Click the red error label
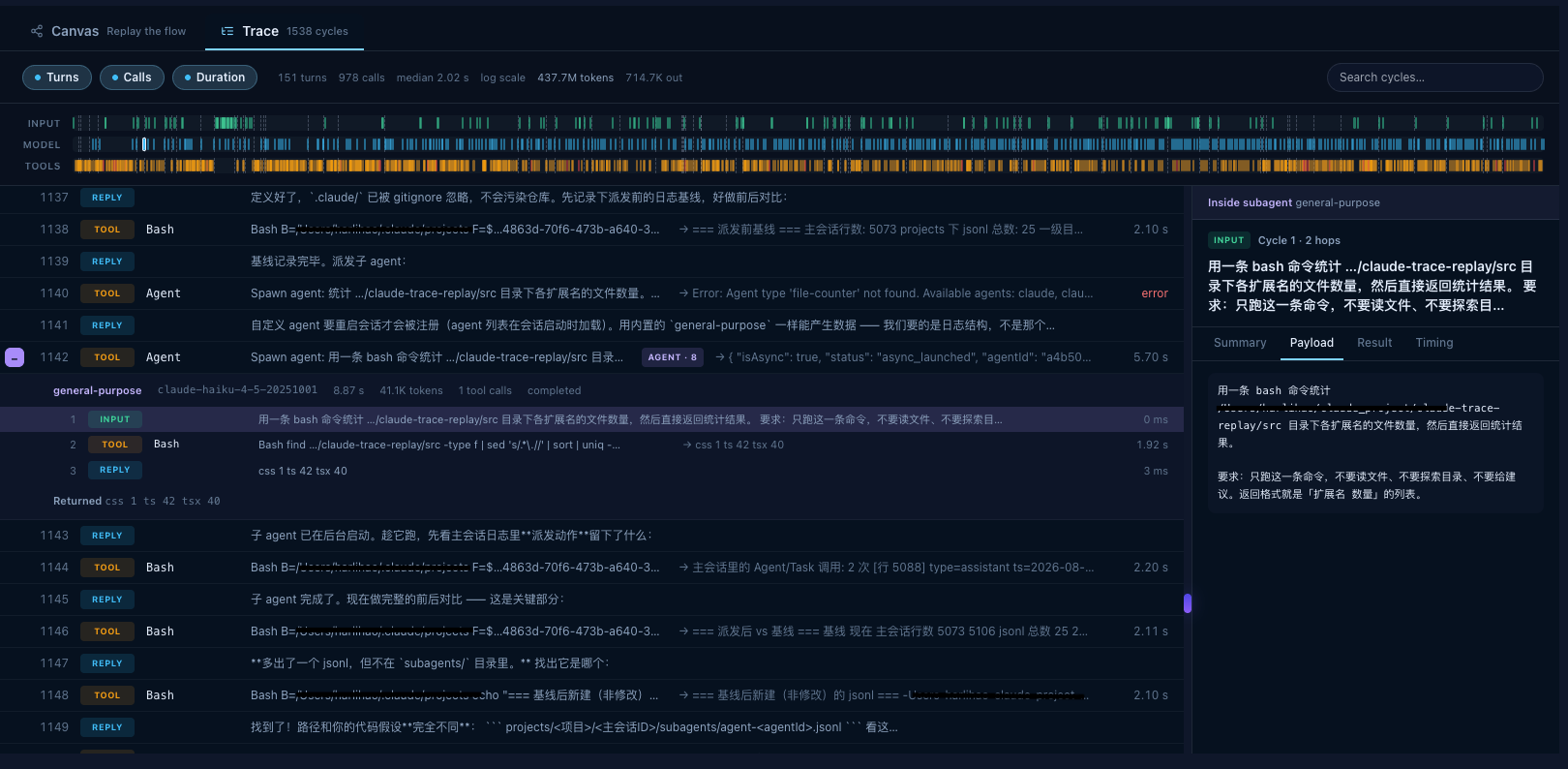The image size is (1568, 769). [1155, 293]
